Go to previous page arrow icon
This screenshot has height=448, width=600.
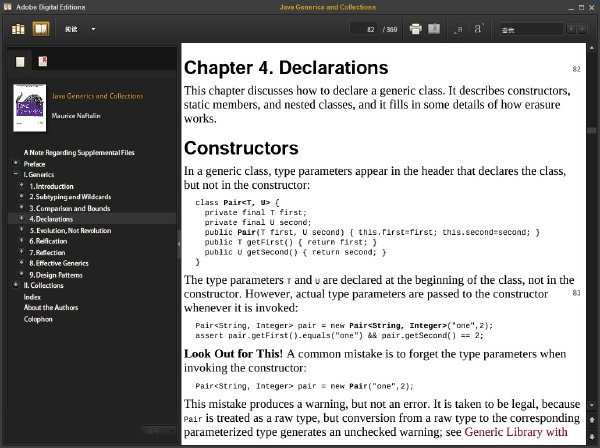592,420
